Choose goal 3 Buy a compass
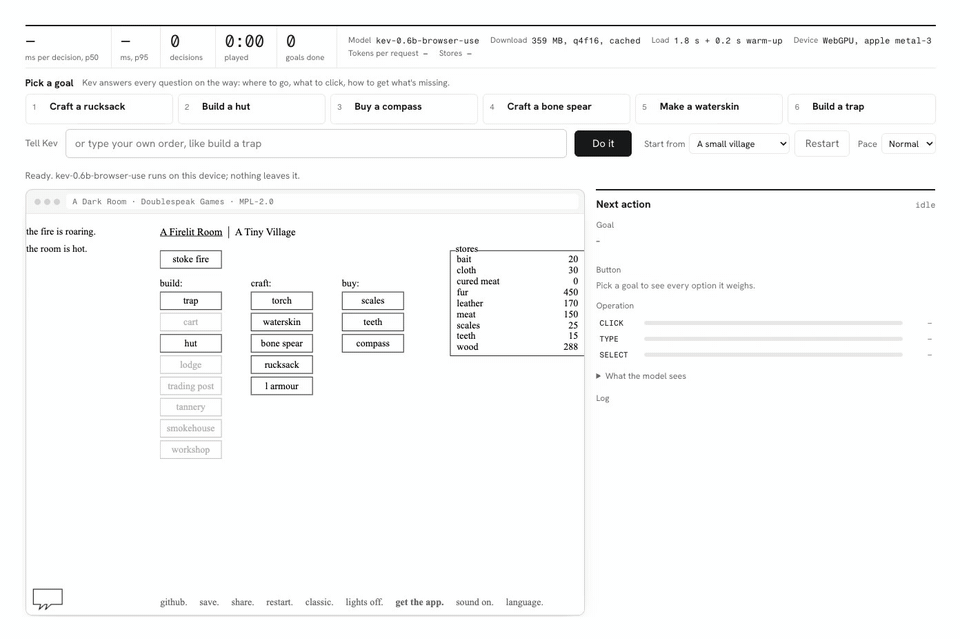Viewport: 960px width, 639px height. 404,108
